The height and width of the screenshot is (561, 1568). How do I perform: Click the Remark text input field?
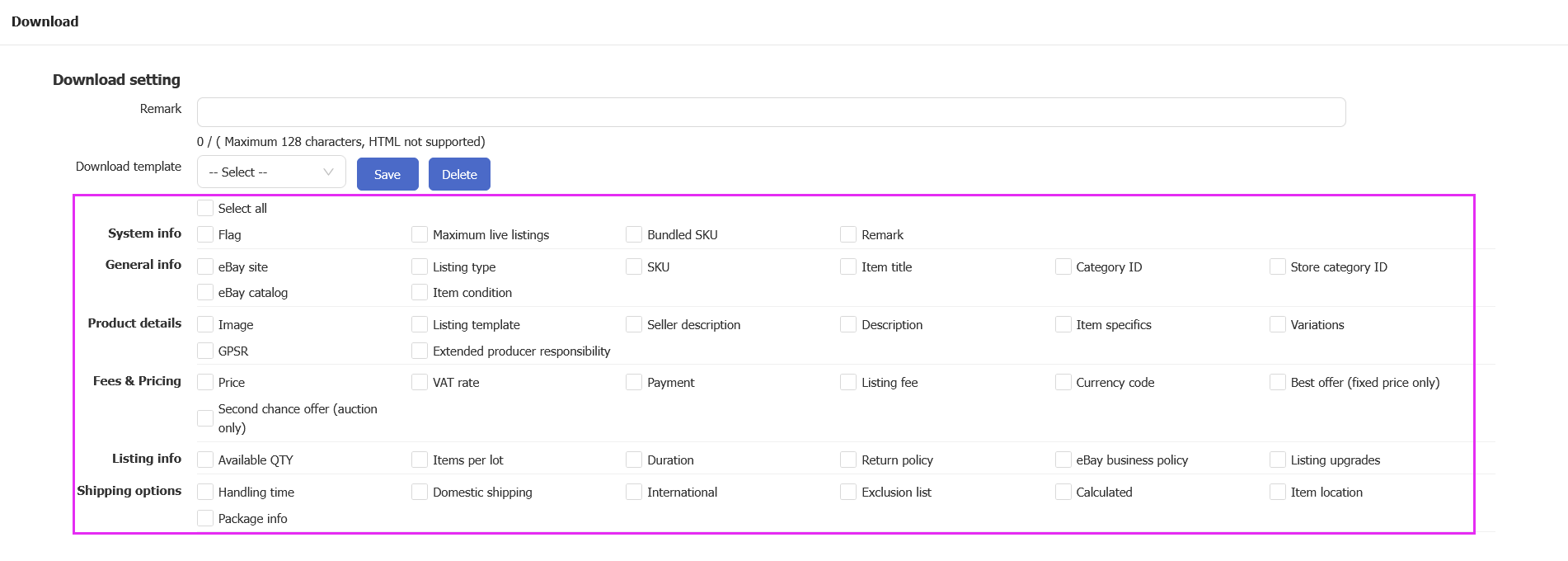[771, 112]
